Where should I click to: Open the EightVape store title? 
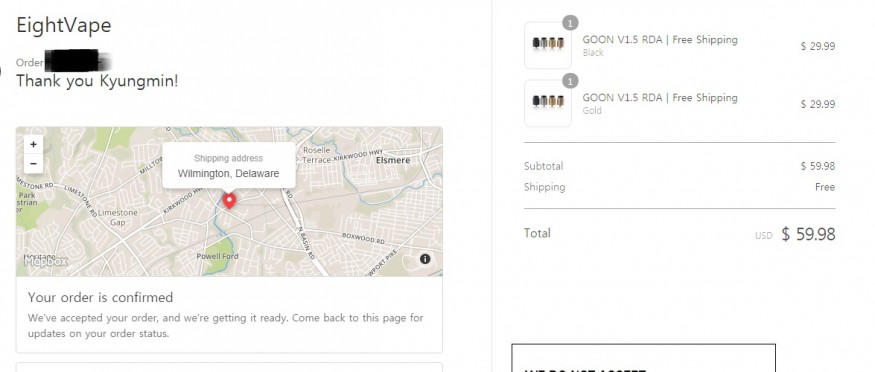tap(64, 25)
